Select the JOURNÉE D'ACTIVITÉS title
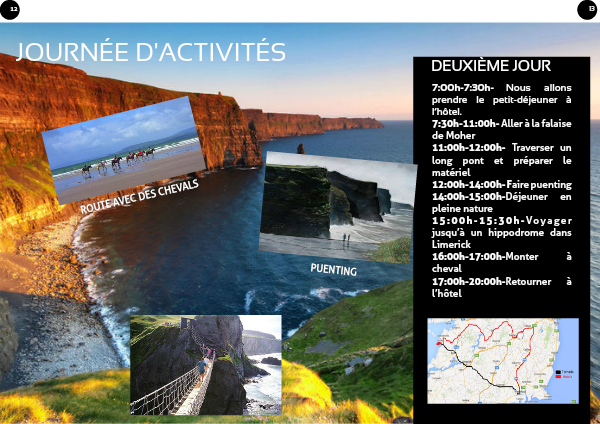600x424 pixels. [x=151, y=52]
